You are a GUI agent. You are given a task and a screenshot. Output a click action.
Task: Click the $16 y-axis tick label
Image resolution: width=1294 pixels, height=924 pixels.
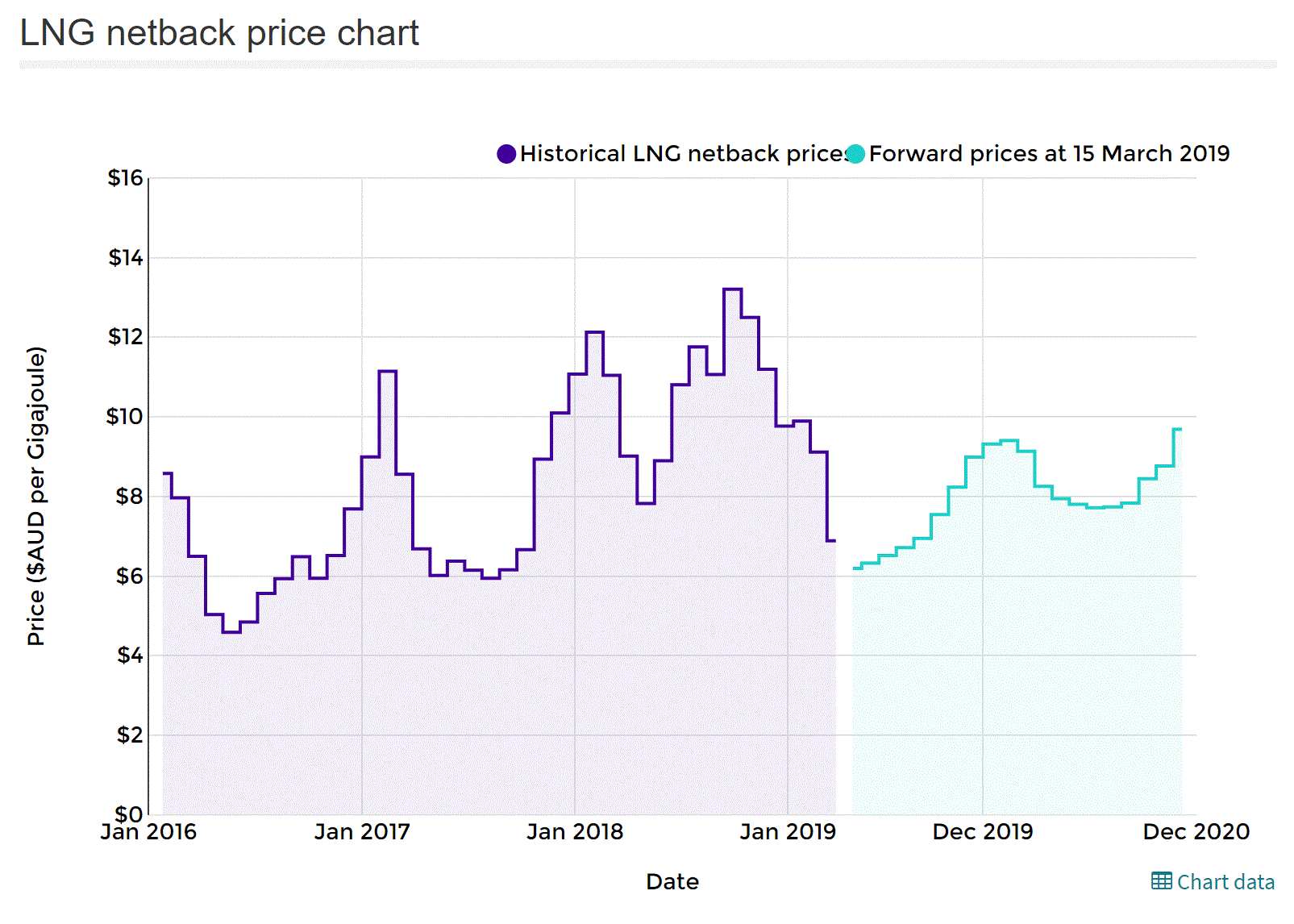click(x=125, y=178)
